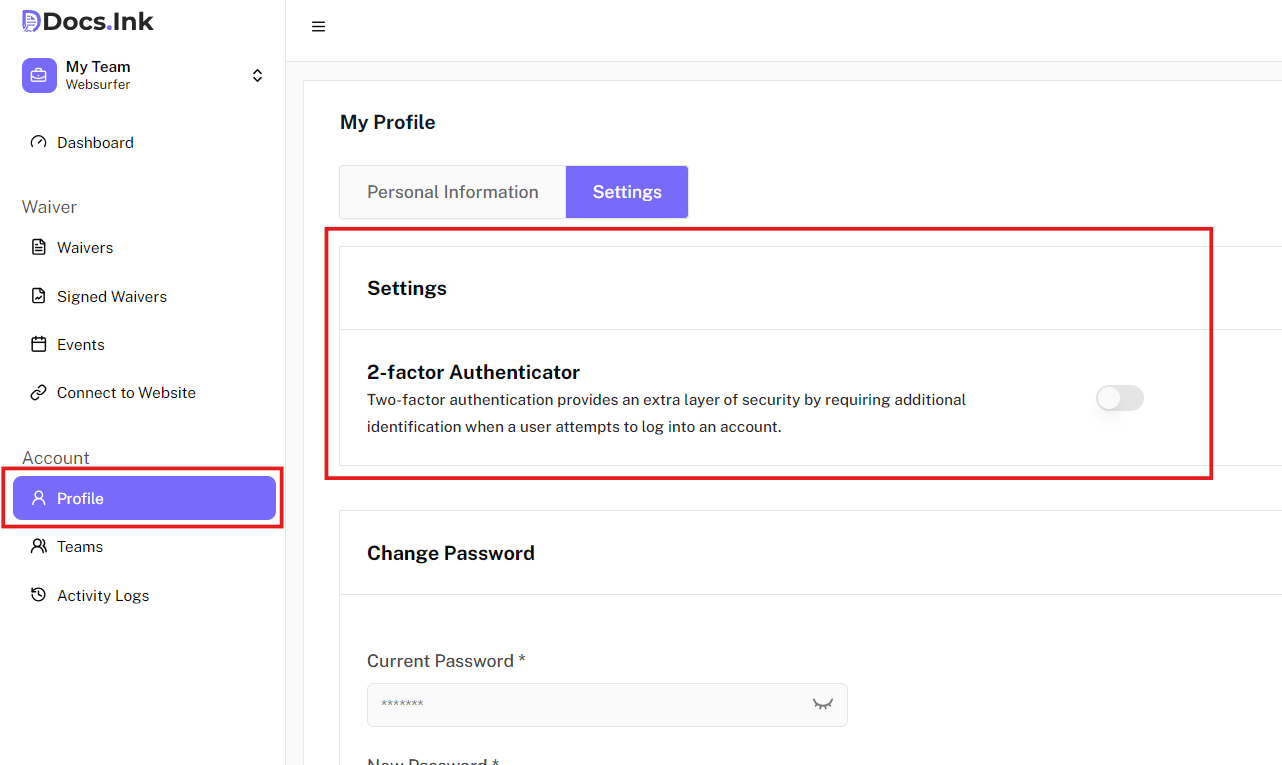Open the Activity Logs page

click(103, 595)
